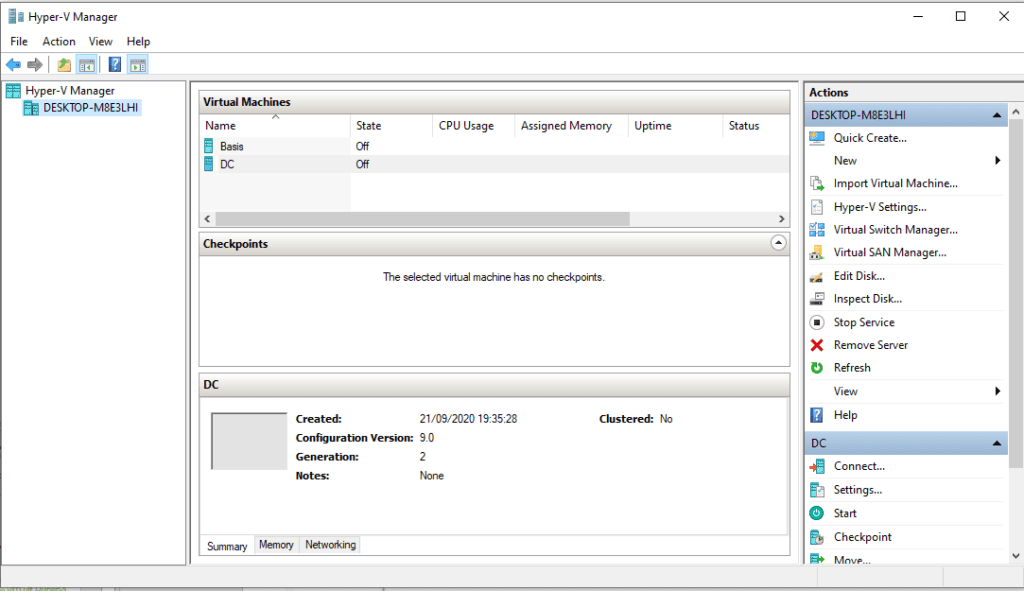Select the DC virtual machine row
This screenshot has height=591, width=1024.
[x=494, y=164]
